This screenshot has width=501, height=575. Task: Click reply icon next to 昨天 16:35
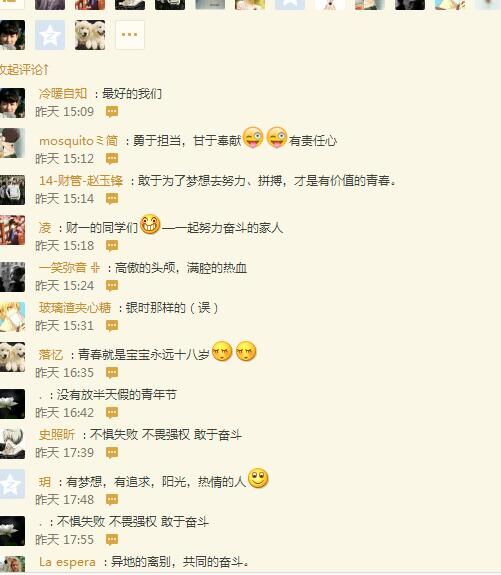112,373
